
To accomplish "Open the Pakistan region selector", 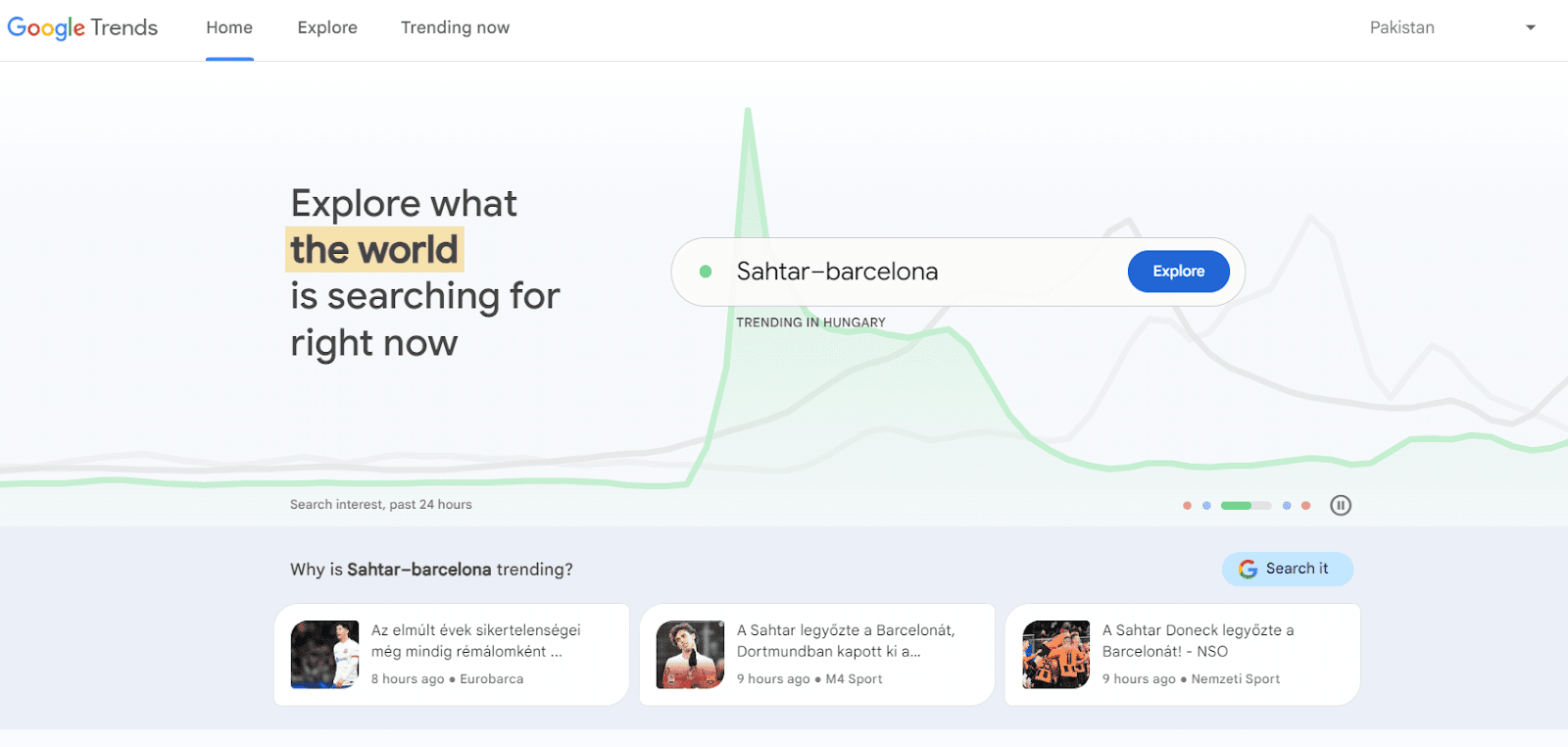I will click(1402, 27).
